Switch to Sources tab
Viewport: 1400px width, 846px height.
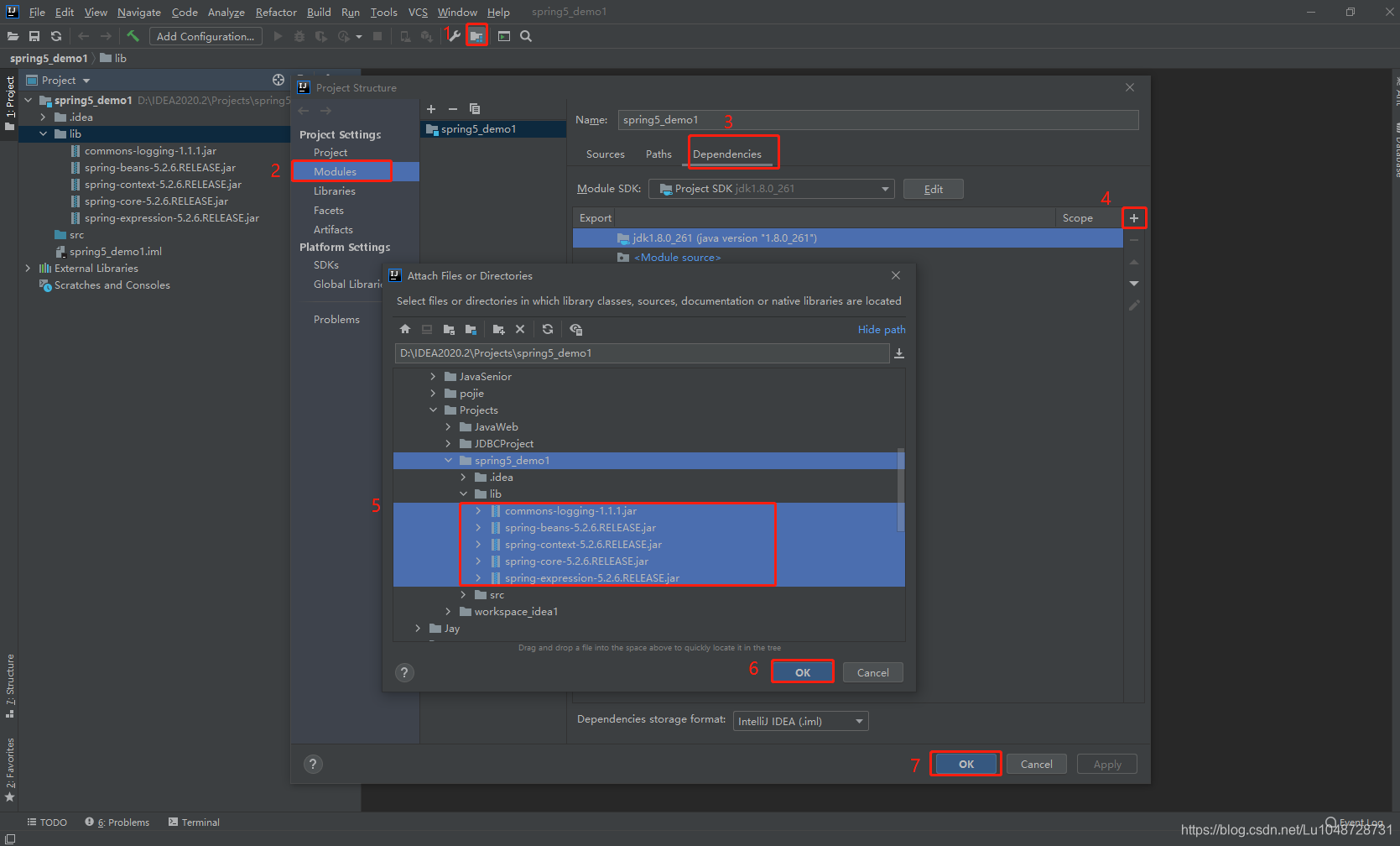click(x=605, y=154)
